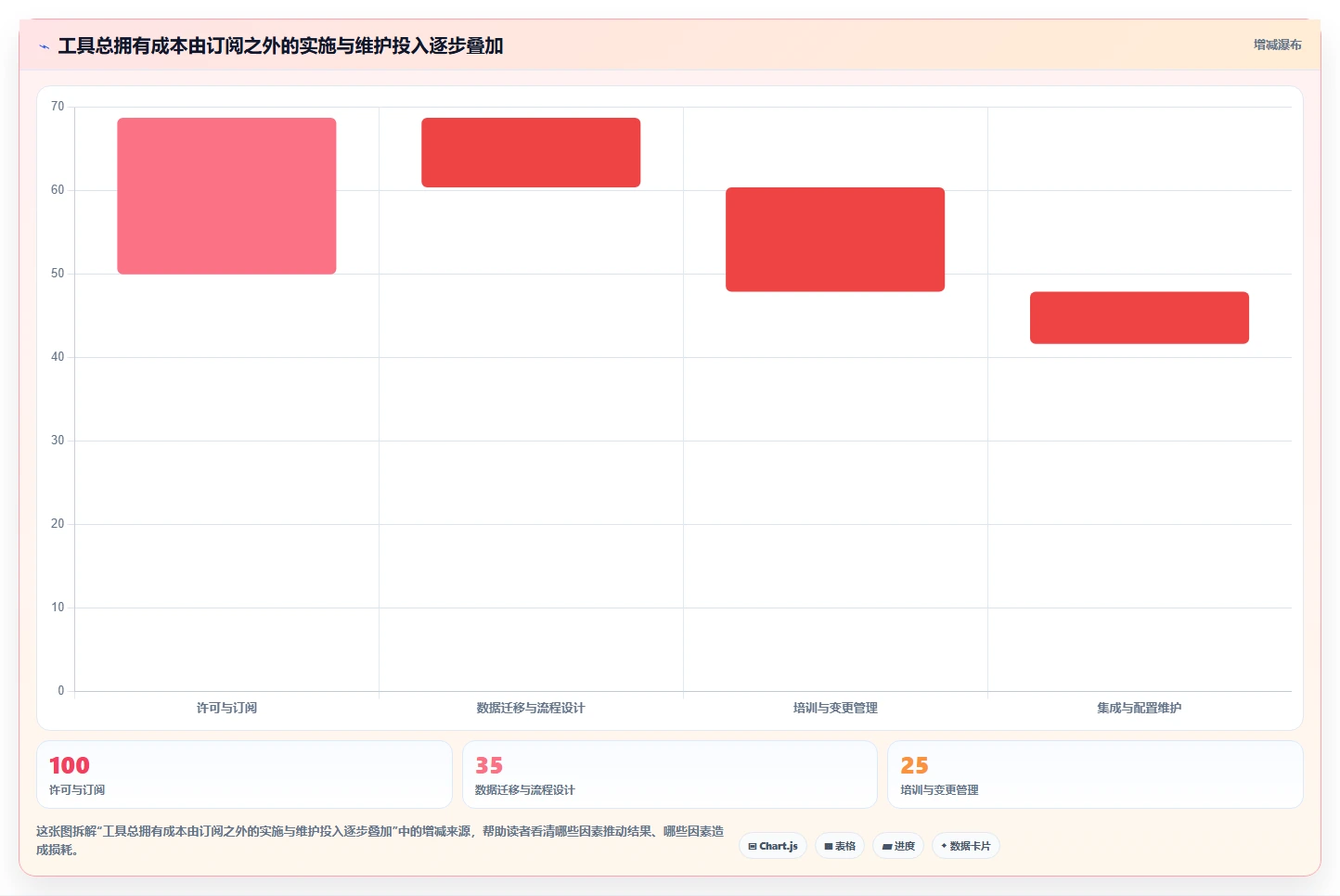Click the Chart.js tag chip

point(773,846)
